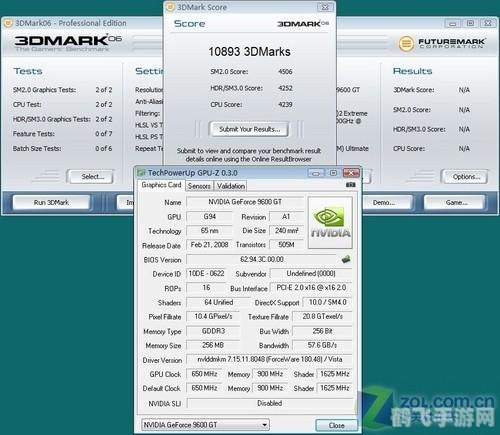Click the SM2.0 Score 4506 value
500x435 pixels.
pyautogui.click(x=285, y=72)
